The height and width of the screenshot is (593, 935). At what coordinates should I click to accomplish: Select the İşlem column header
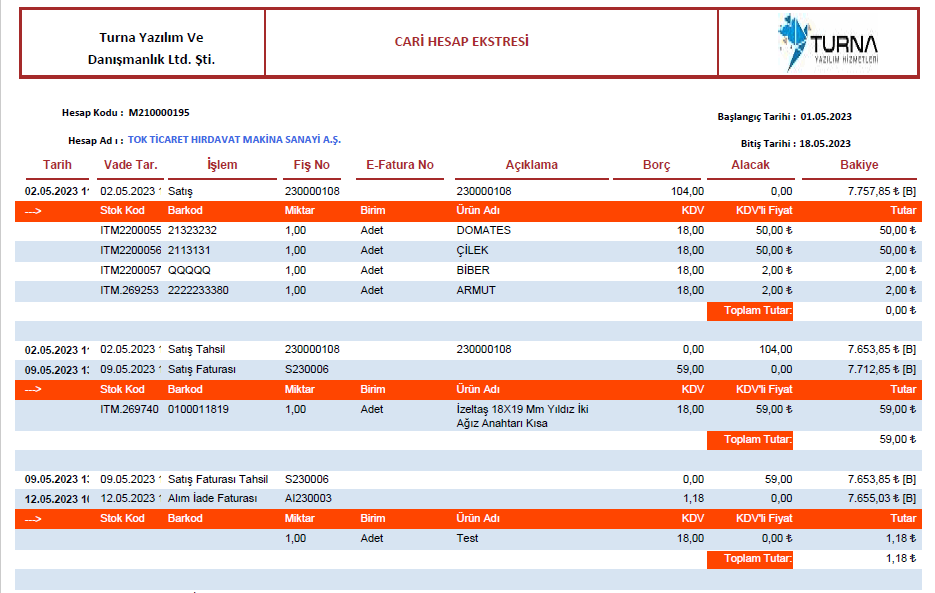[x=222, y=165]
